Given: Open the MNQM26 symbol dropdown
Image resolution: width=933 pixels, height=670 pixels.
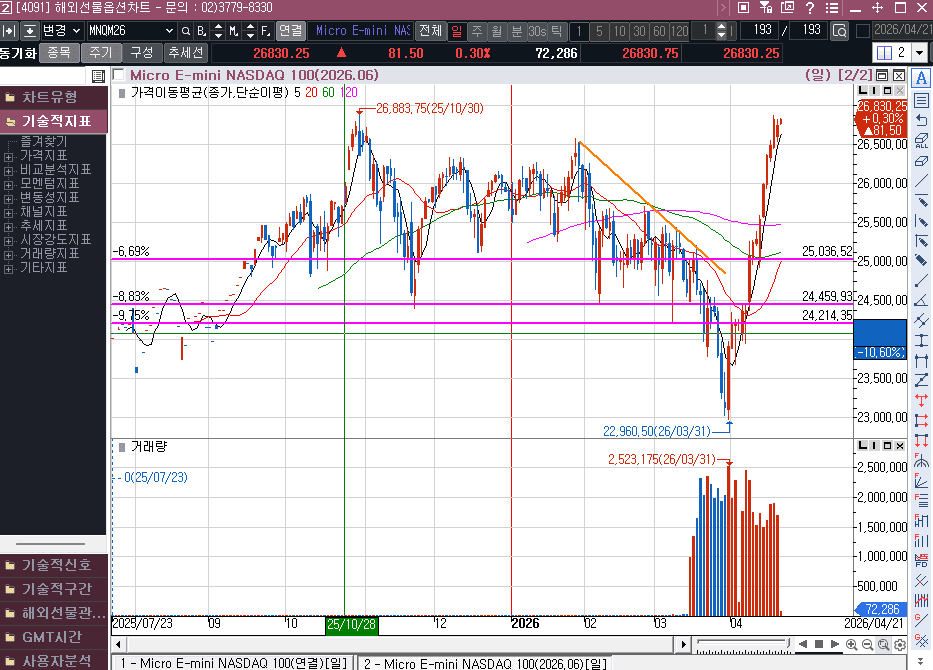Looking at the screenshot, I should tap(169, 30).
